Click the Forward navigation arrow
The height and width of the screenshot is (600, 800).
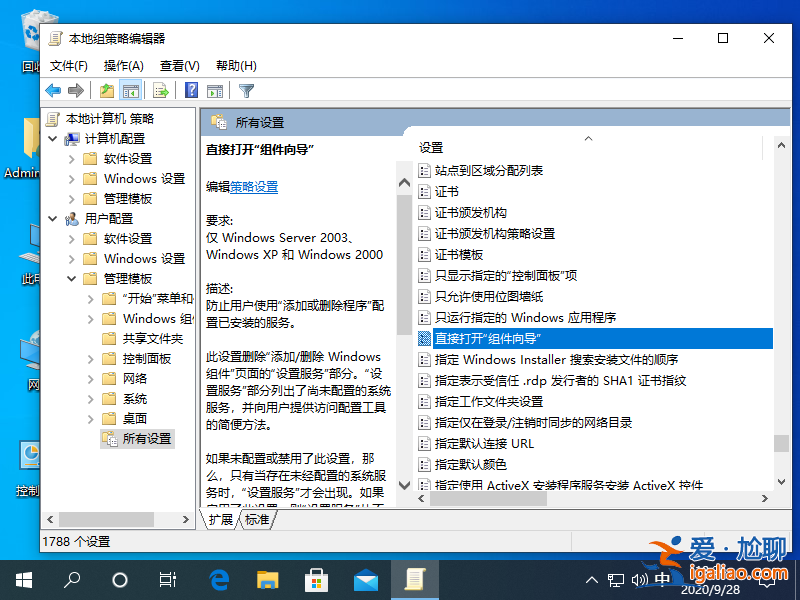coord(76,90)
